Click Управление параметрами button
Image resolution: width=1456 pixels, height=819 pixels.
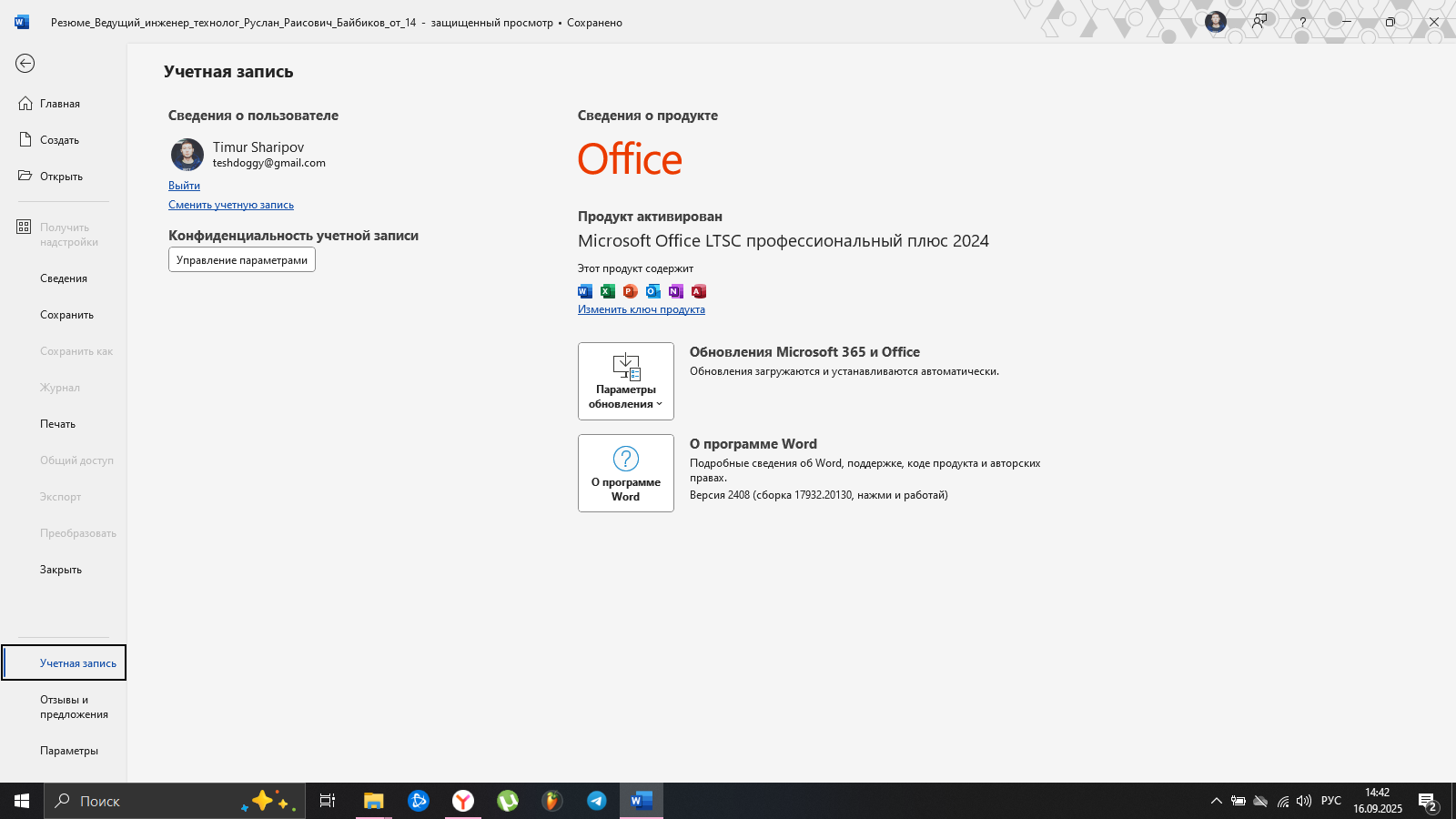242,260
